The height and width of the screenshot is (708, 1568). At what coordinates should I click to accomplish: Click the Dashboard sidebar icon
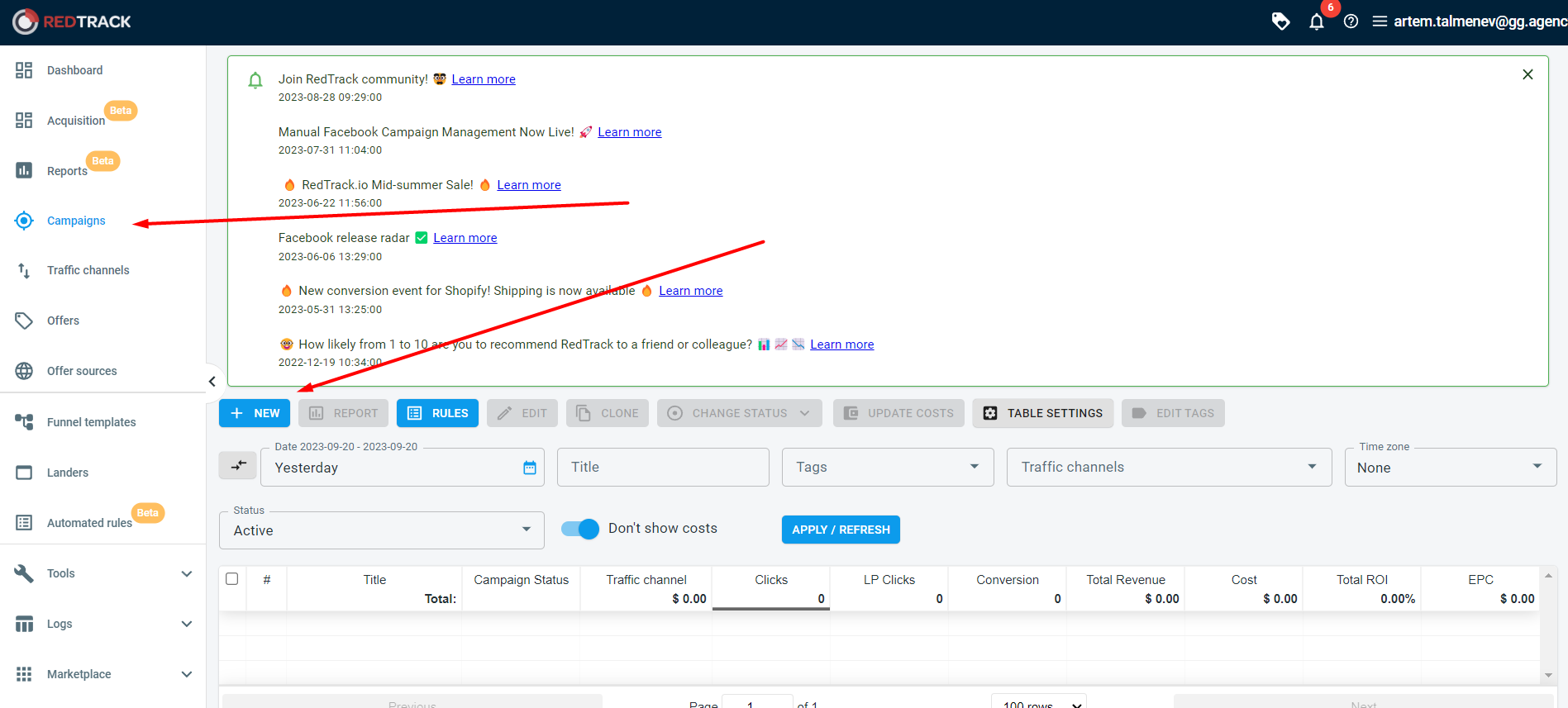pos(24,70)
